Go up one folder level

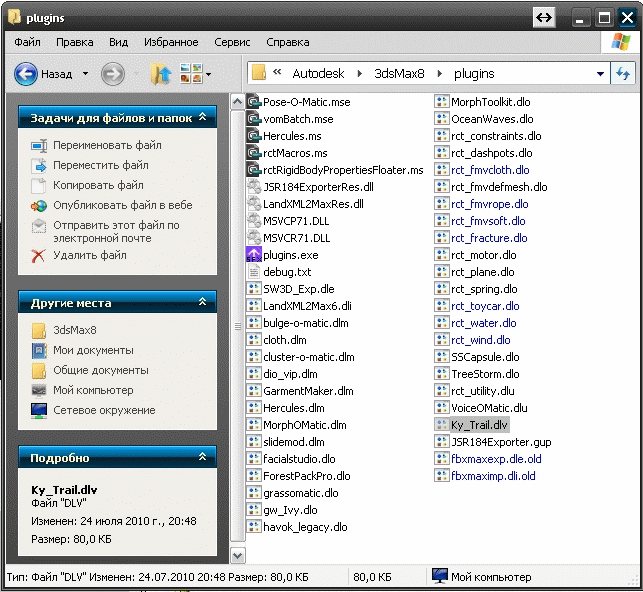pyautogui.click(x=161, y=74)
